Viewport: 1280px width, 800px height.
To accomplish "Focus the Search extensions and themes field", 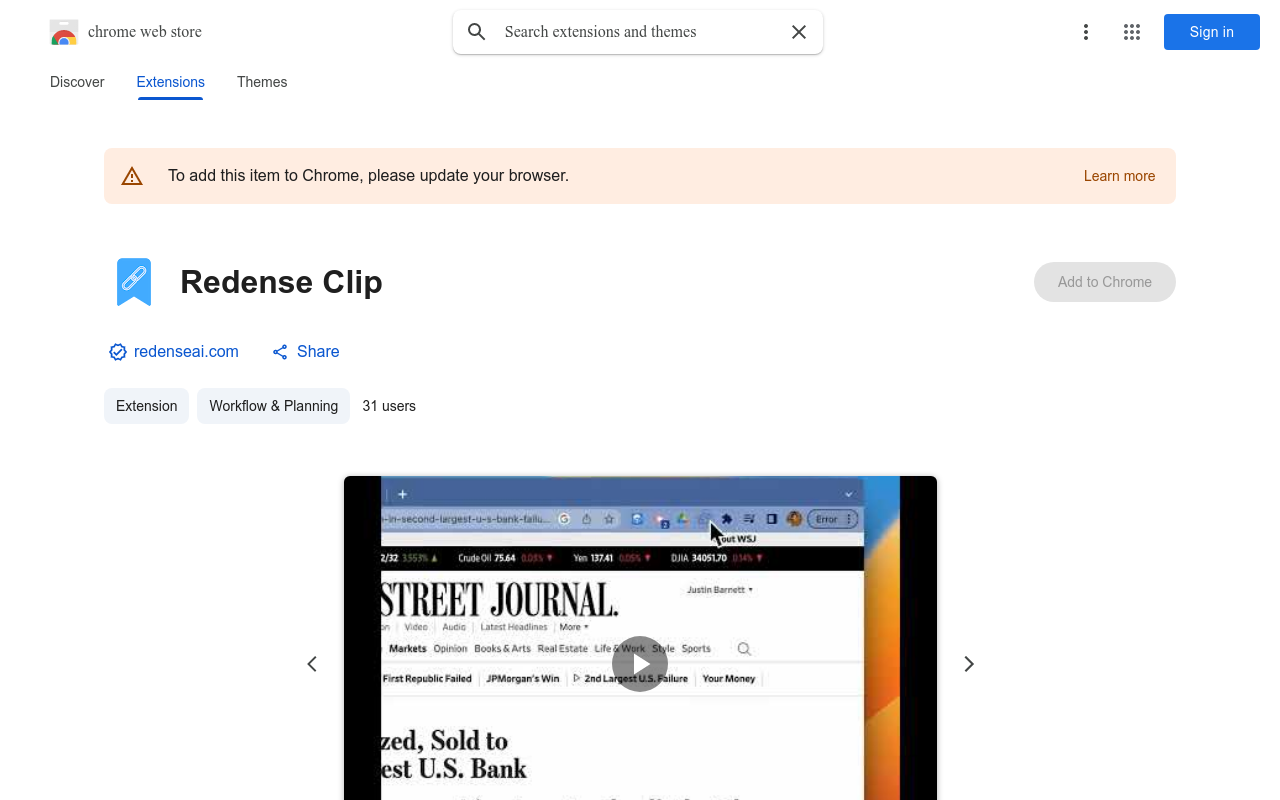I will point(638,32).
